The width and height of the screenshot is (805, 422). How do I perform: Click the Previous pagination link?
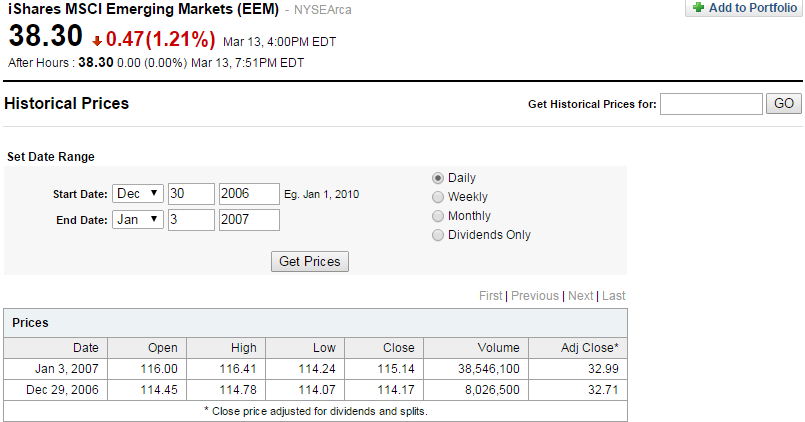534,296
